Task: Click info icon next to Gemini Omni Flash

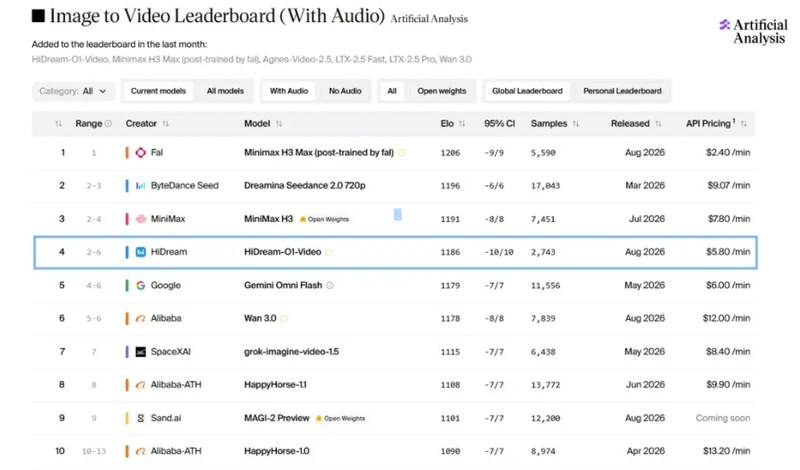Action: [330, 285]
